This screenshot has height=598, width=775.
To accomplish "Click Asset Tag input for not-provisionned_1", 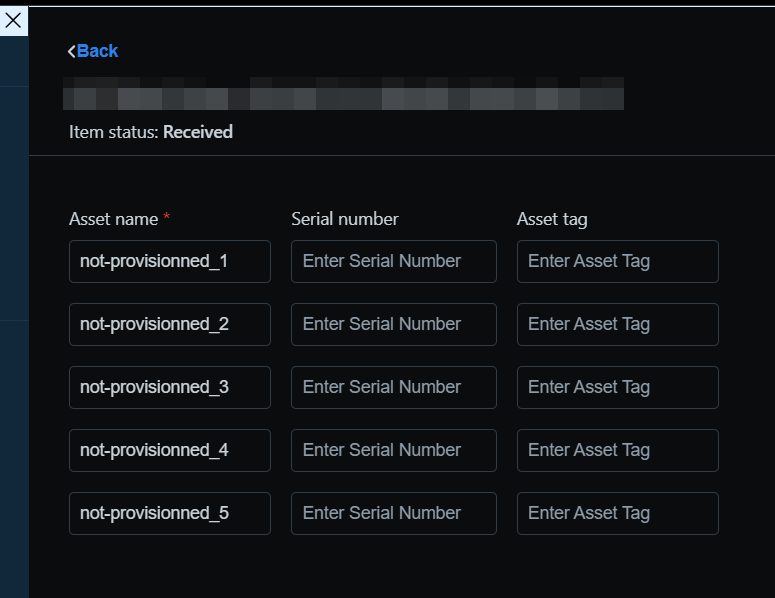I will (x=617, y=261).
